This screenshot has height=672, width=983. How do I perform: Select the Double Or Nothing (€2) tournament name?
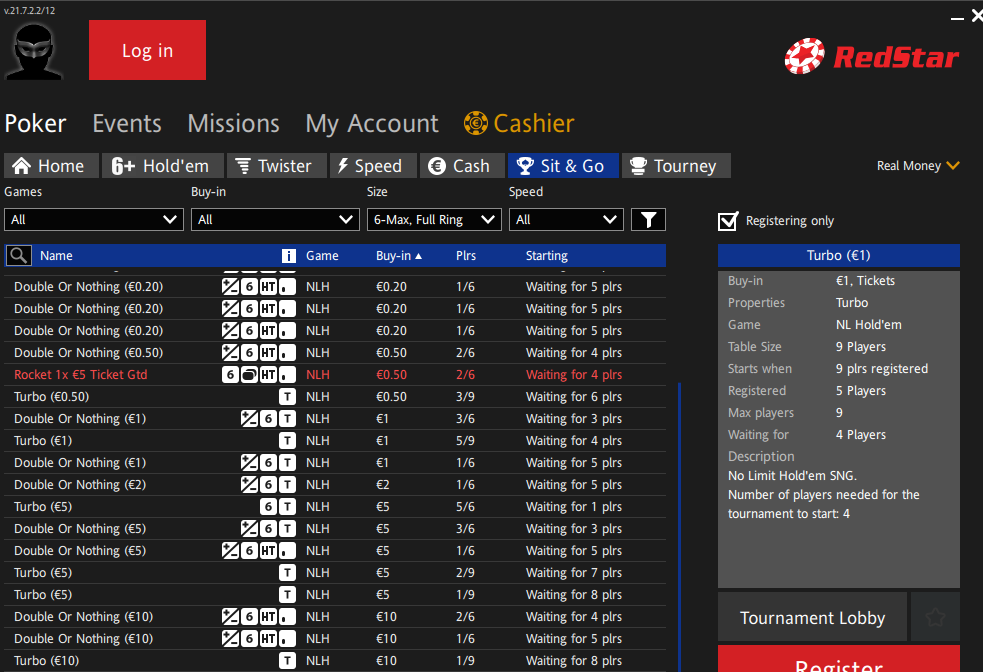pos(80,485)
